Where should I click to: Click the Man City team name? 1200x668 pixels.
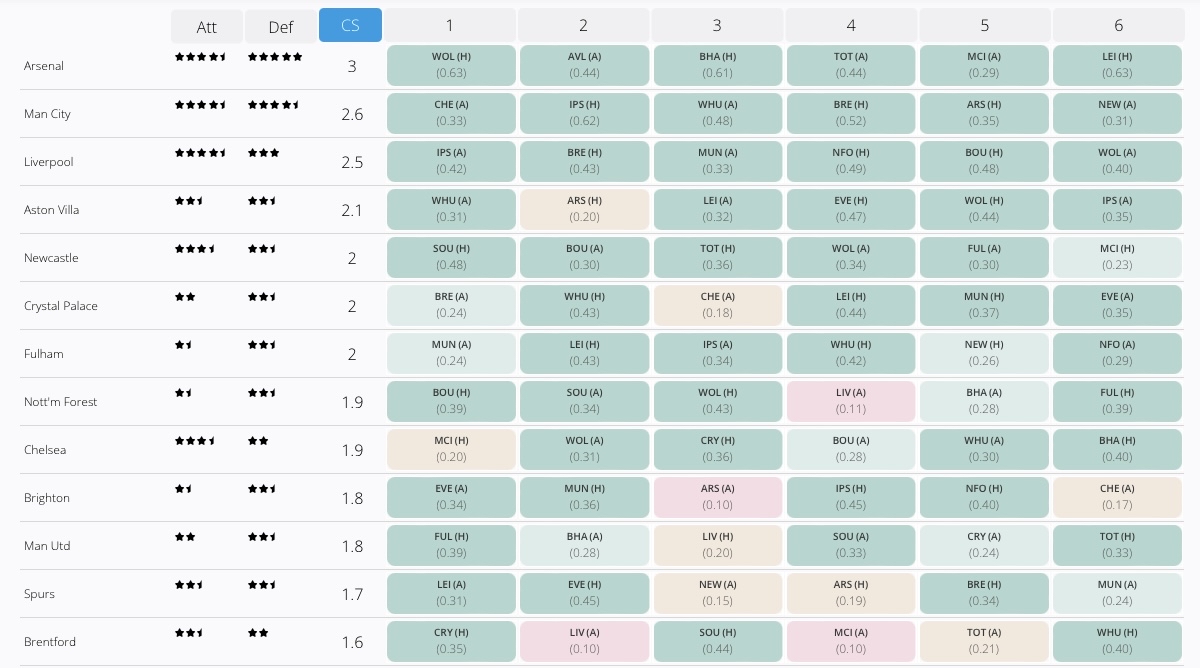coord(47,114)
